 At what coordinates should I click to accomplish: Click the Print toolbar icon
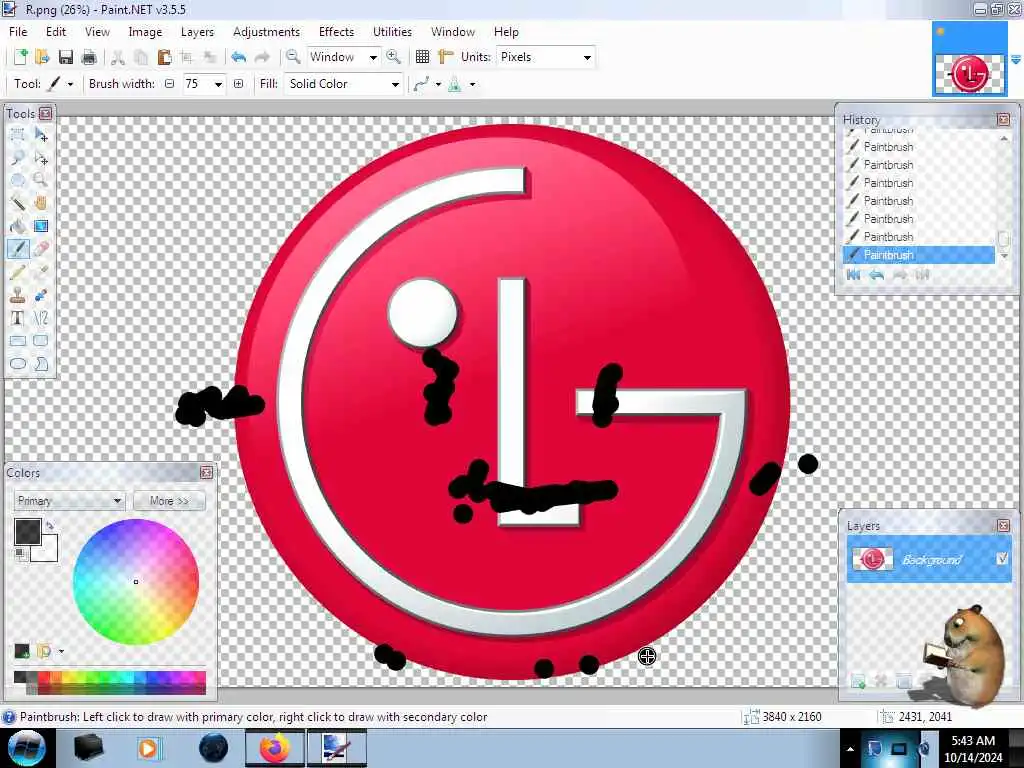pos(89,57)
